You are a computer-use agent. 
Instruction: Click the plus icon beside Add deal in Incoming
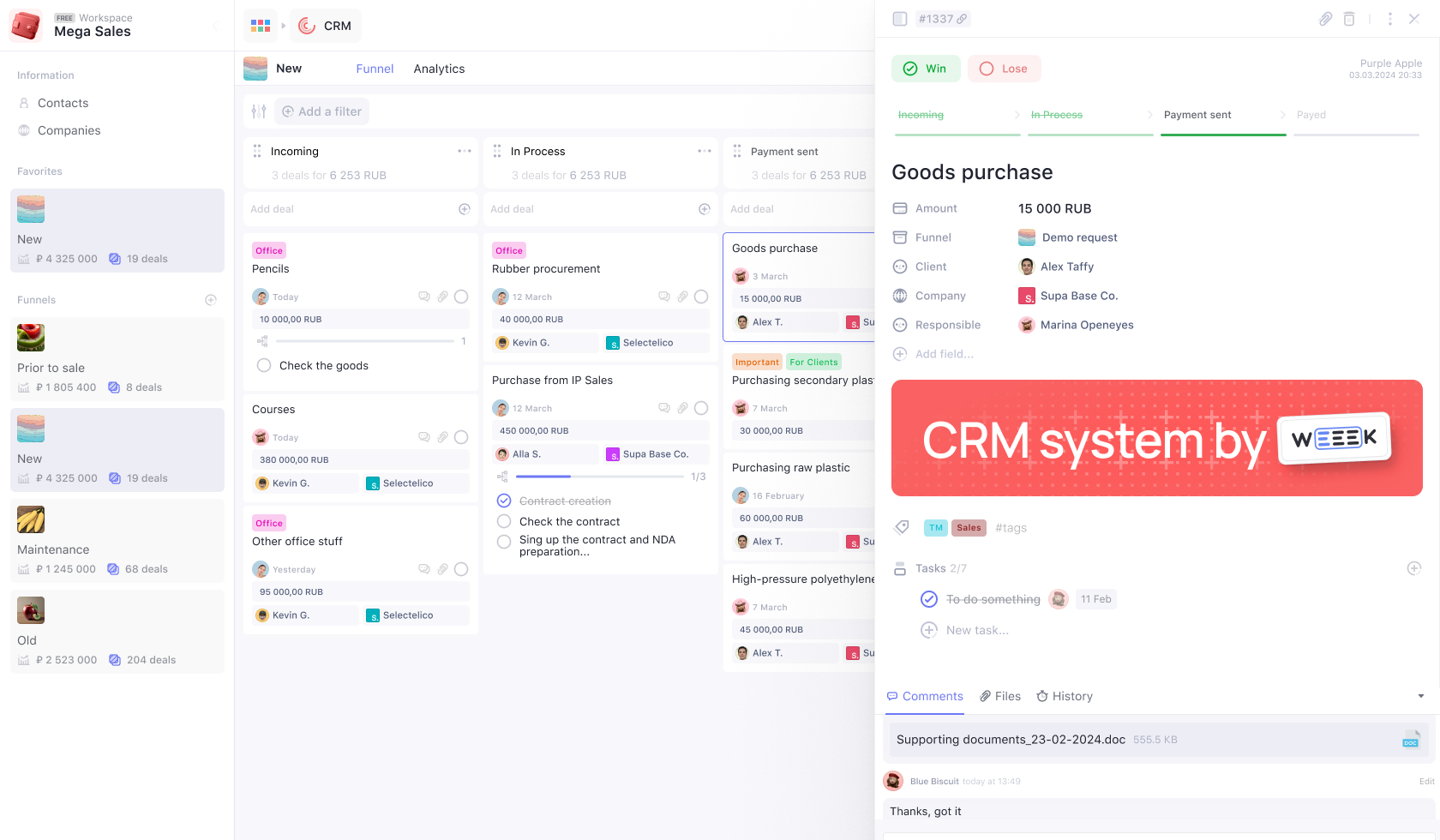click(x=464, y=208)
